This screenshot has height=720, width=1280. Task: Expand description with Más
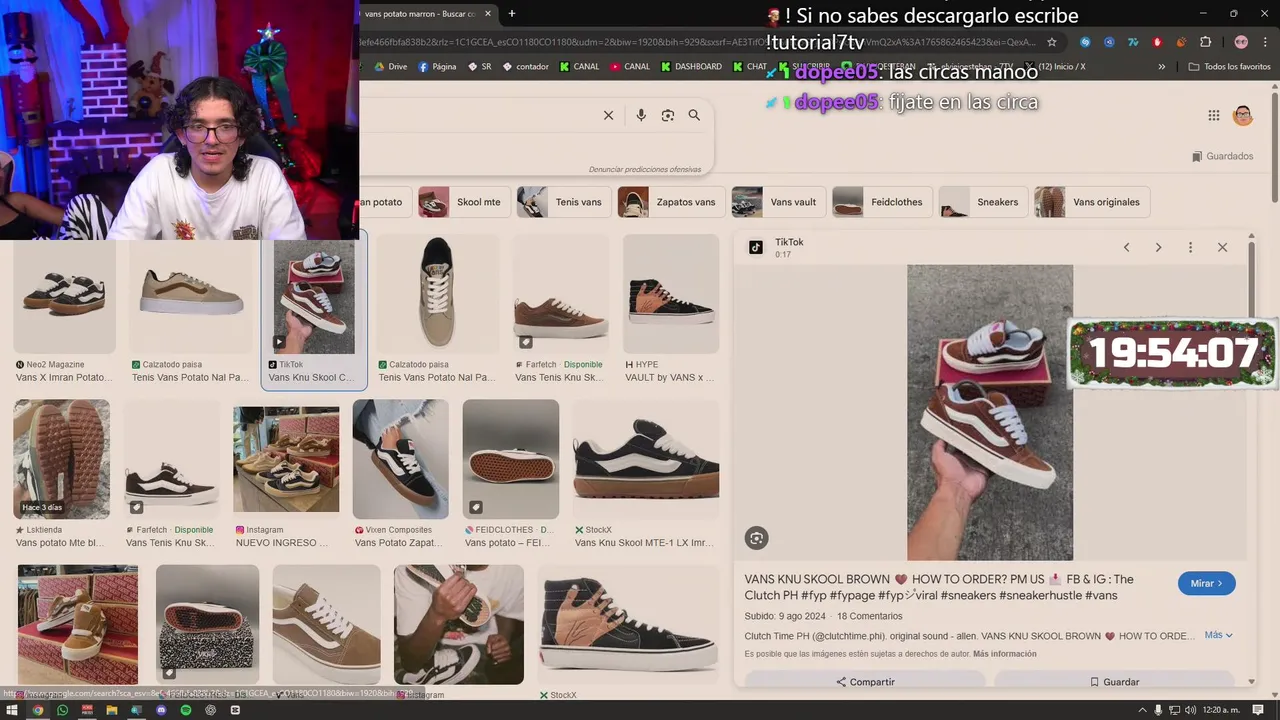coord(1218,635)
